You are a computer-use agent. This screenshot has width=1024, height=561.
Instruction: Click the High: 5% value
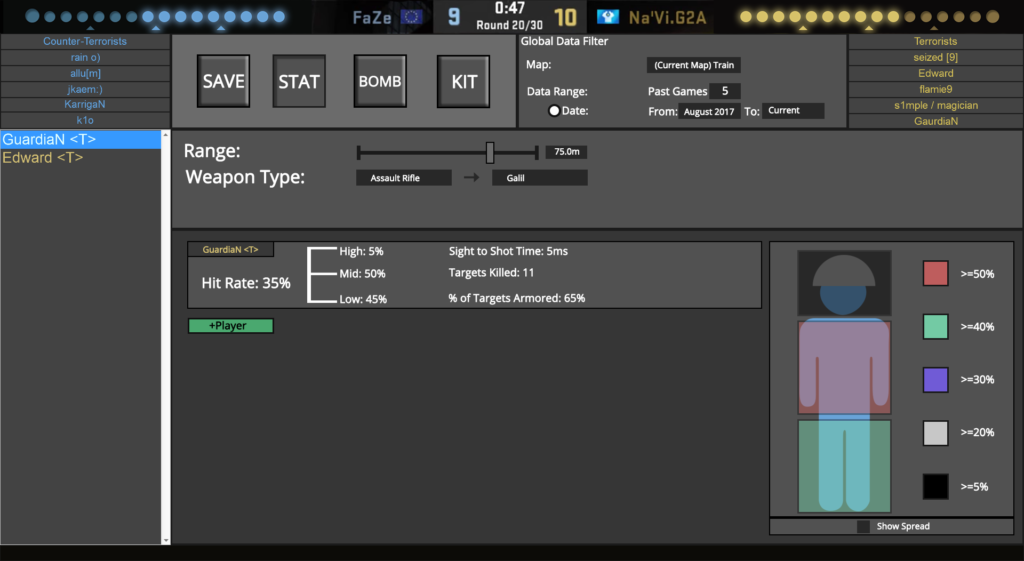pyautogui.click(x=361, y=251)
